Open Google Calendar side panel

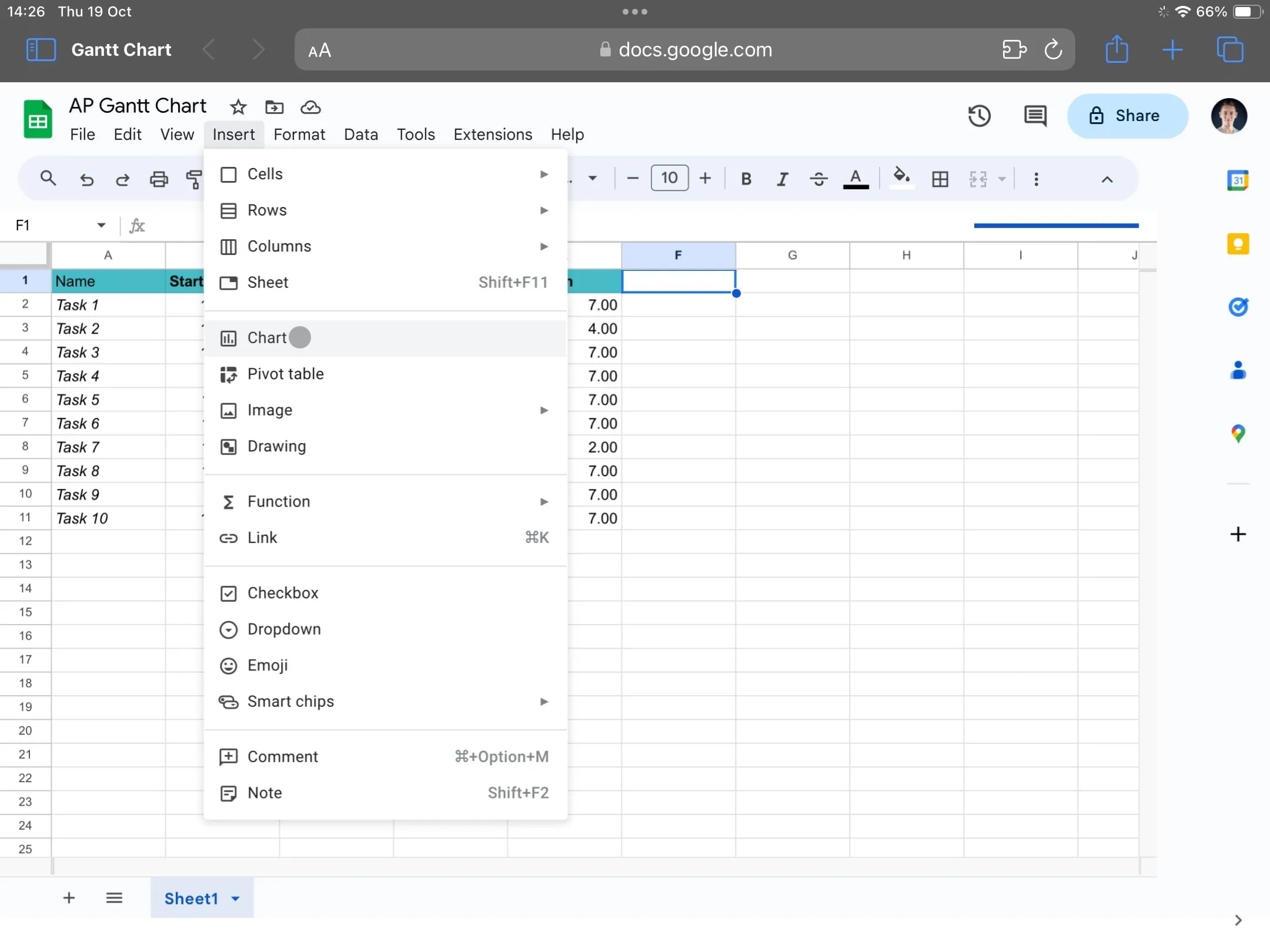(1238, 180)
